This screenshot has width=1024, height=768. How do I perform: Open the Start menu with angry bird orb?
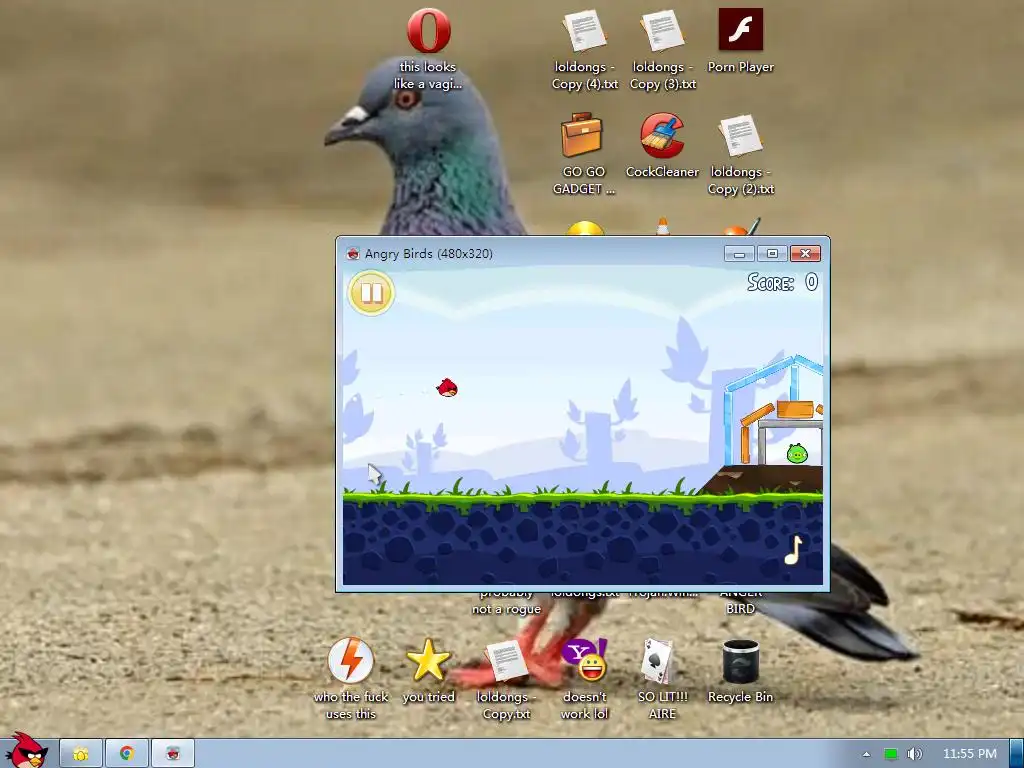tap(26, 751)
